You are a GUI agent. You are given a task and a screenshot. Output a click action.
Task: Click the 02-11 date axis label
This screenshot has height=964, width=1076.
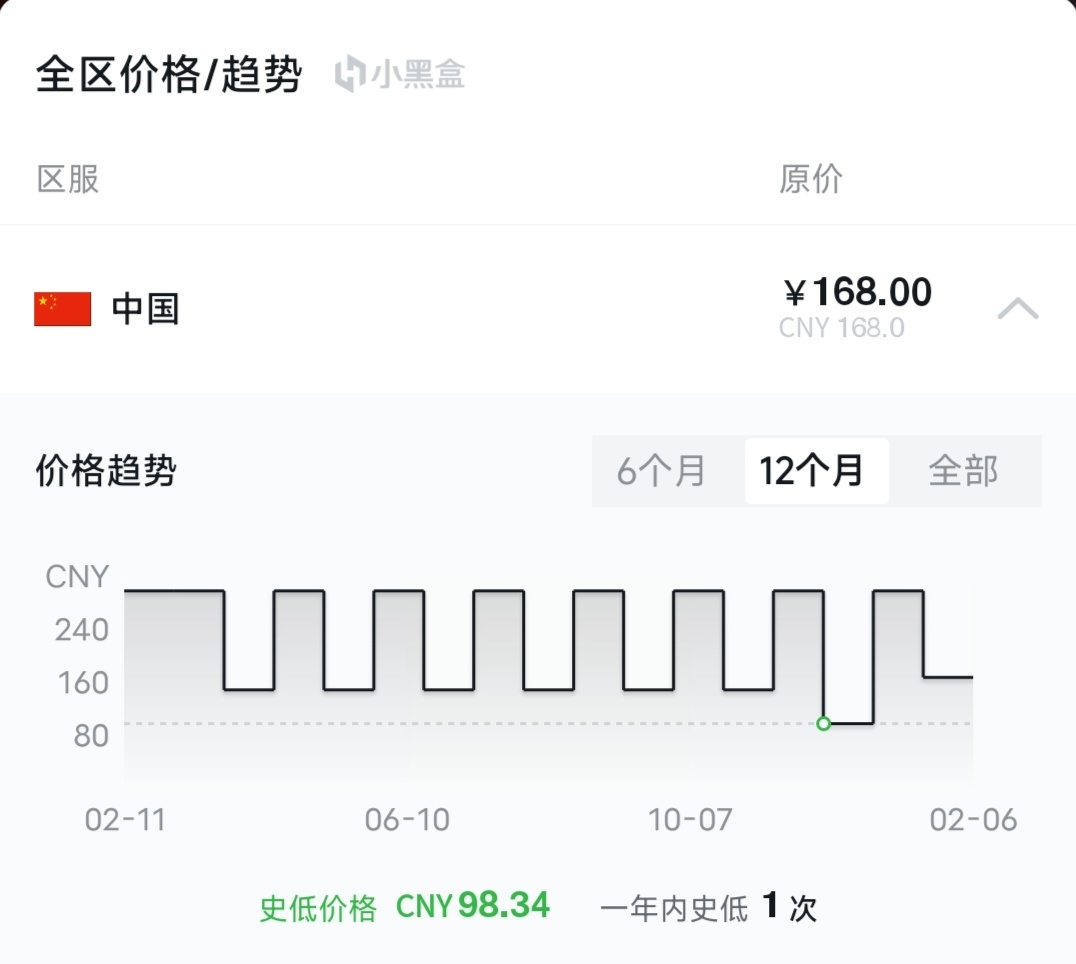pyautogui.click(x=125, y=820)
